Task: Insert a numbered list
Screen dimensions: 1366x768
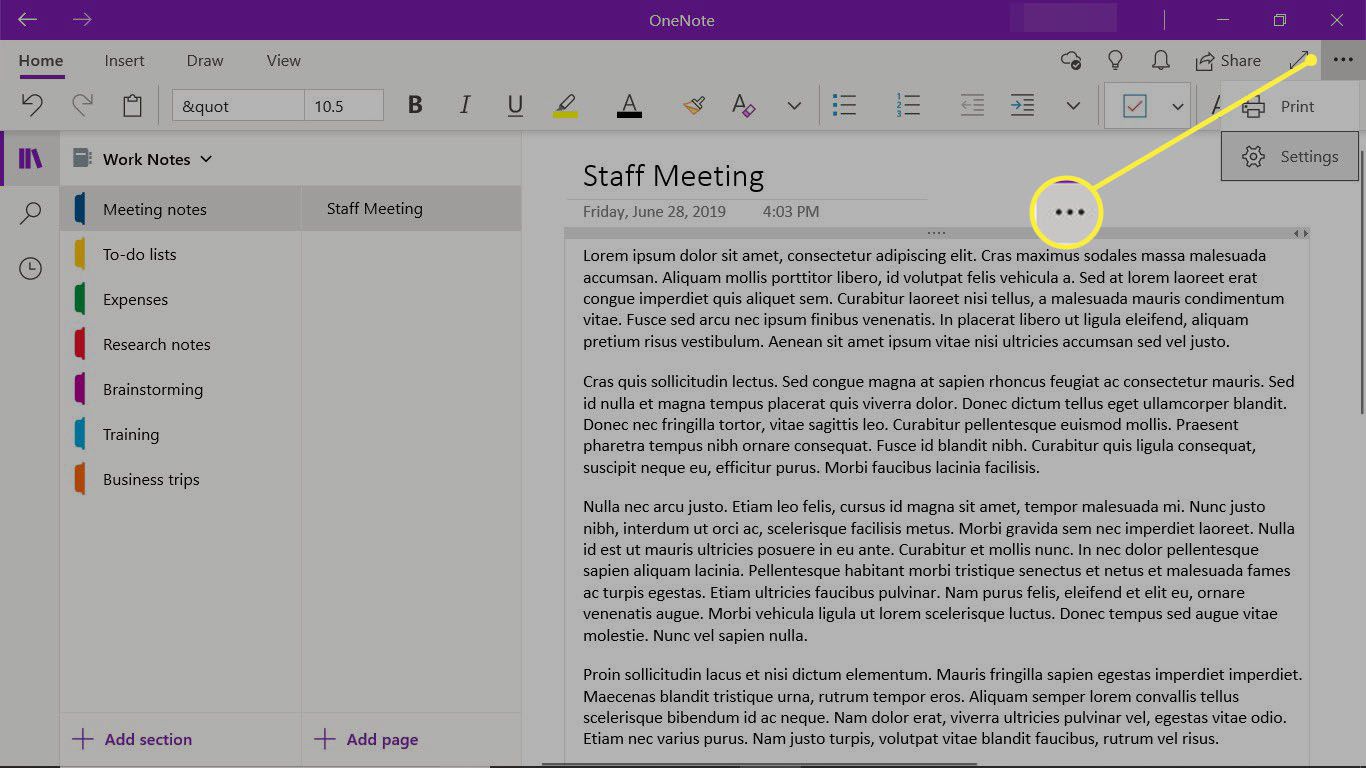Action: (x=908, y=105)
